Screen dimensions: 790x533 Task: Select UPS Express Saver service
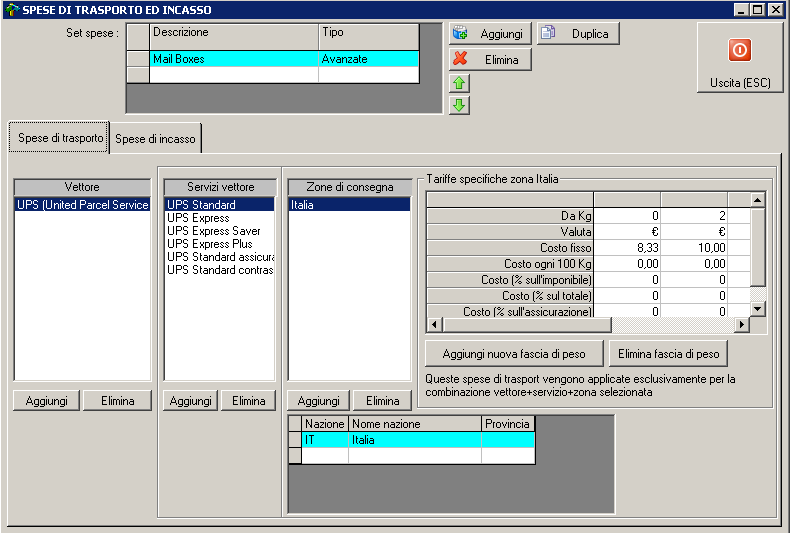pyautogui.click(x=220, y=231)
